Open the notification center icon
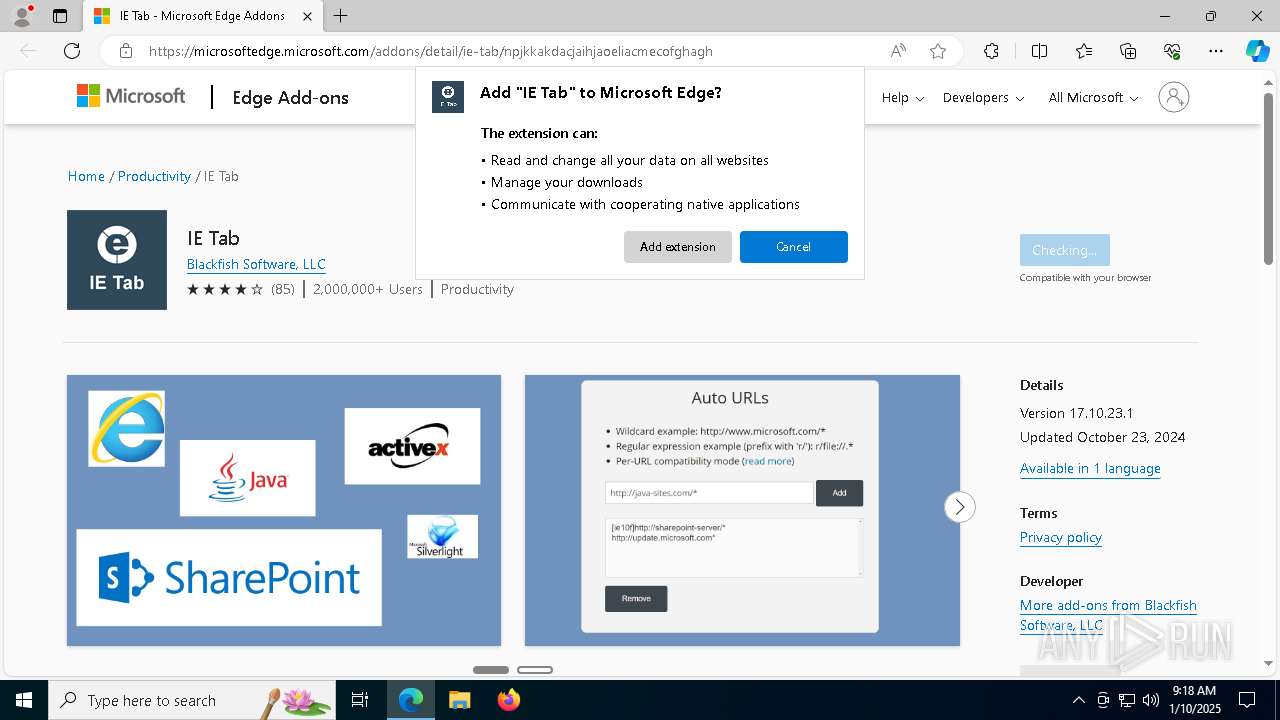 [x=1247, y=700]
